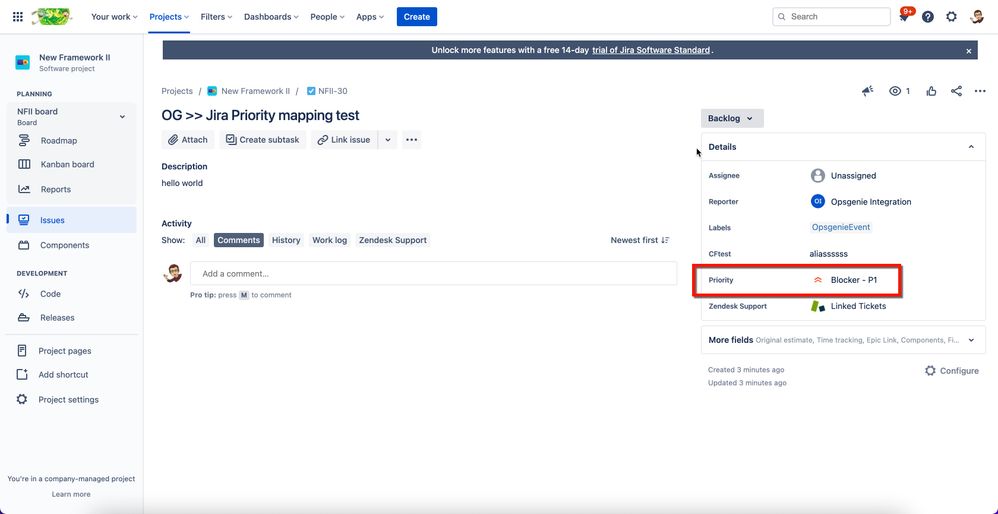Click the Search field

coord(831,17)
